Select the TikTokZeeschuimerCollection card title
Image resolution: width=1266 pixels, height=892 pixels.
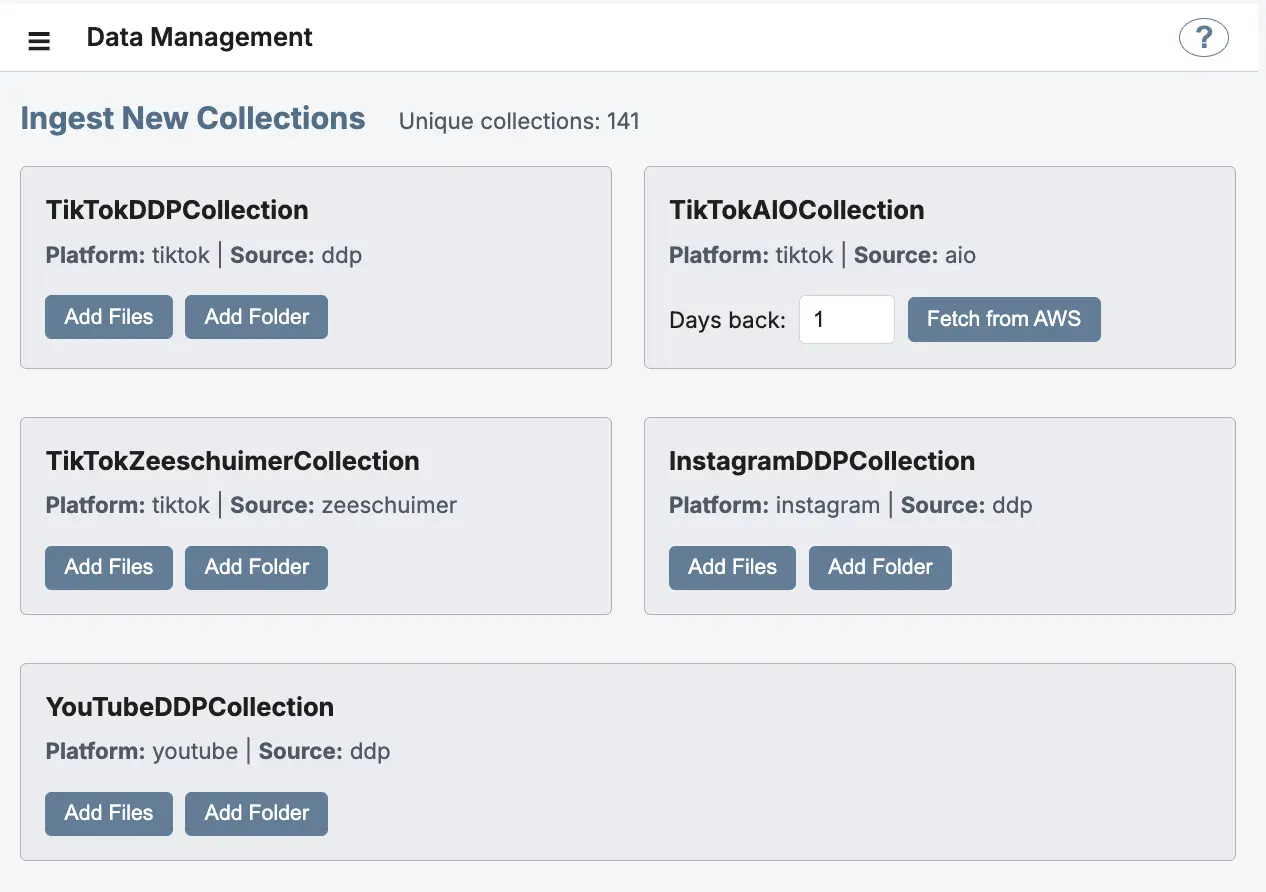click(x=233, y=461)
